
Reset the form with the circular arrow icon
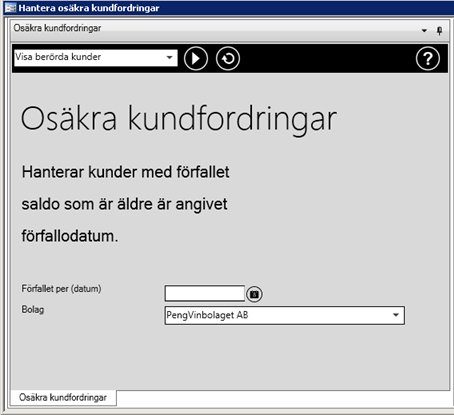pyautogui.click(x=228, y=59)
